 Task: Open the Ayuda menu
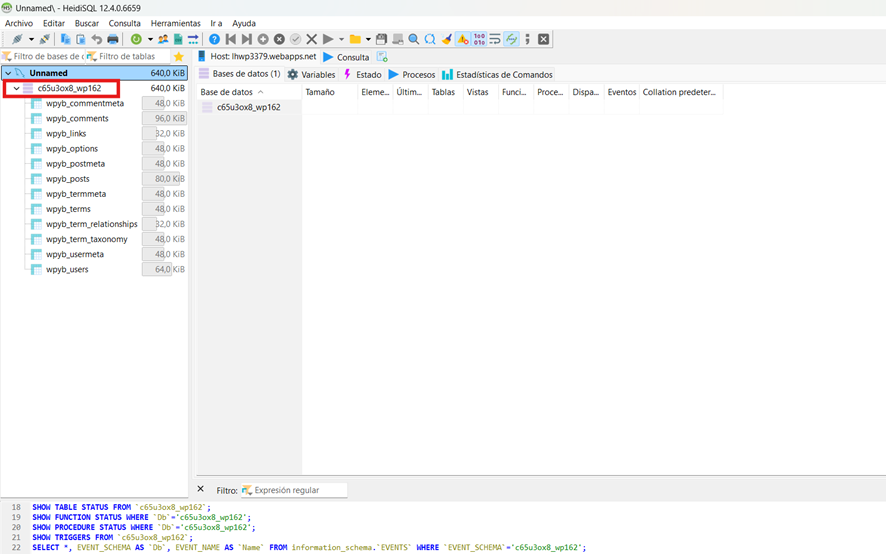tap(244, 23)
